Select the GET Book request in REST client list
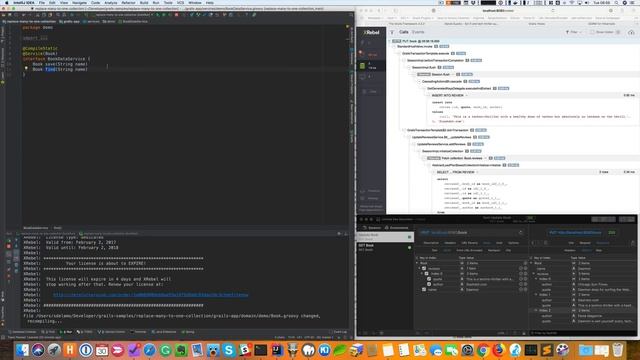This screenshot has width=640, height=360. tap(384, 247)
